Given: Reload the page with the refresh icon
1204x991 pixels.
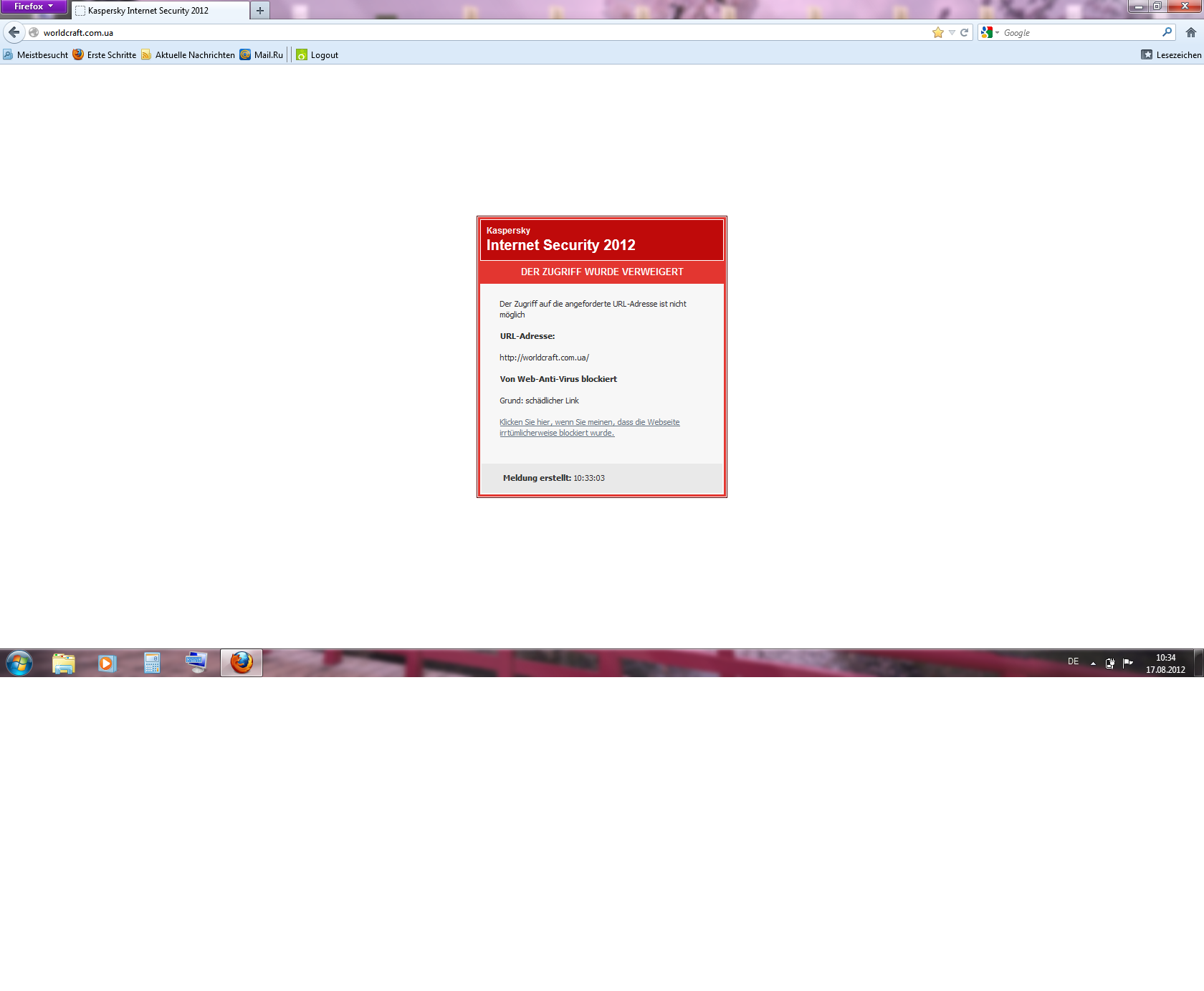Looking at the screenshot, I should coord(965,32).
